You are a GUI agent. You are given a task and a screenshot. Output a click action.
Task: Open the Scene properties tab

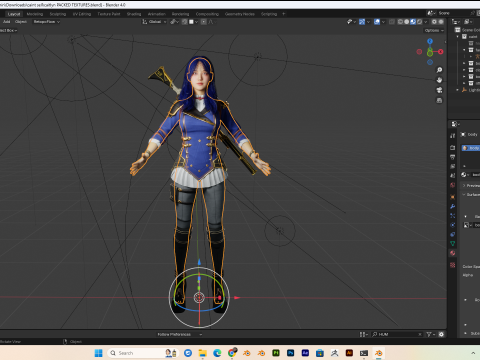click(453, 175)
